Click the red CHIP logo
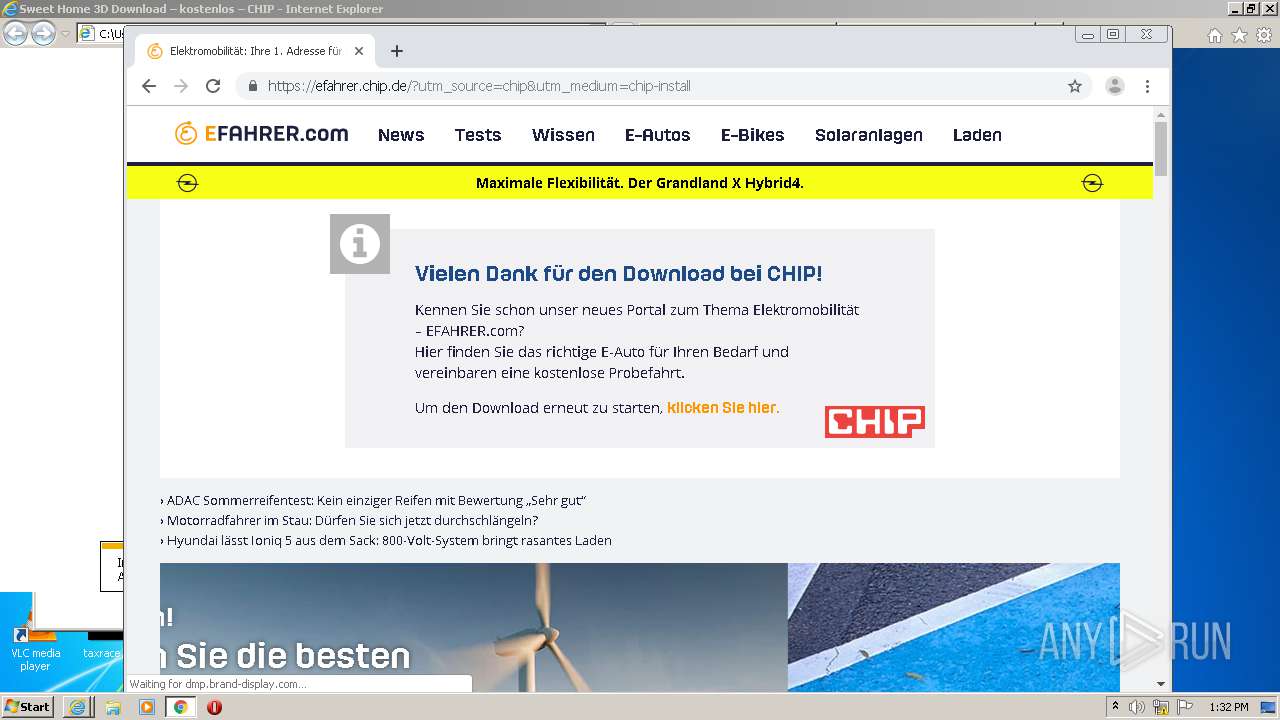 tap(875, 422)
